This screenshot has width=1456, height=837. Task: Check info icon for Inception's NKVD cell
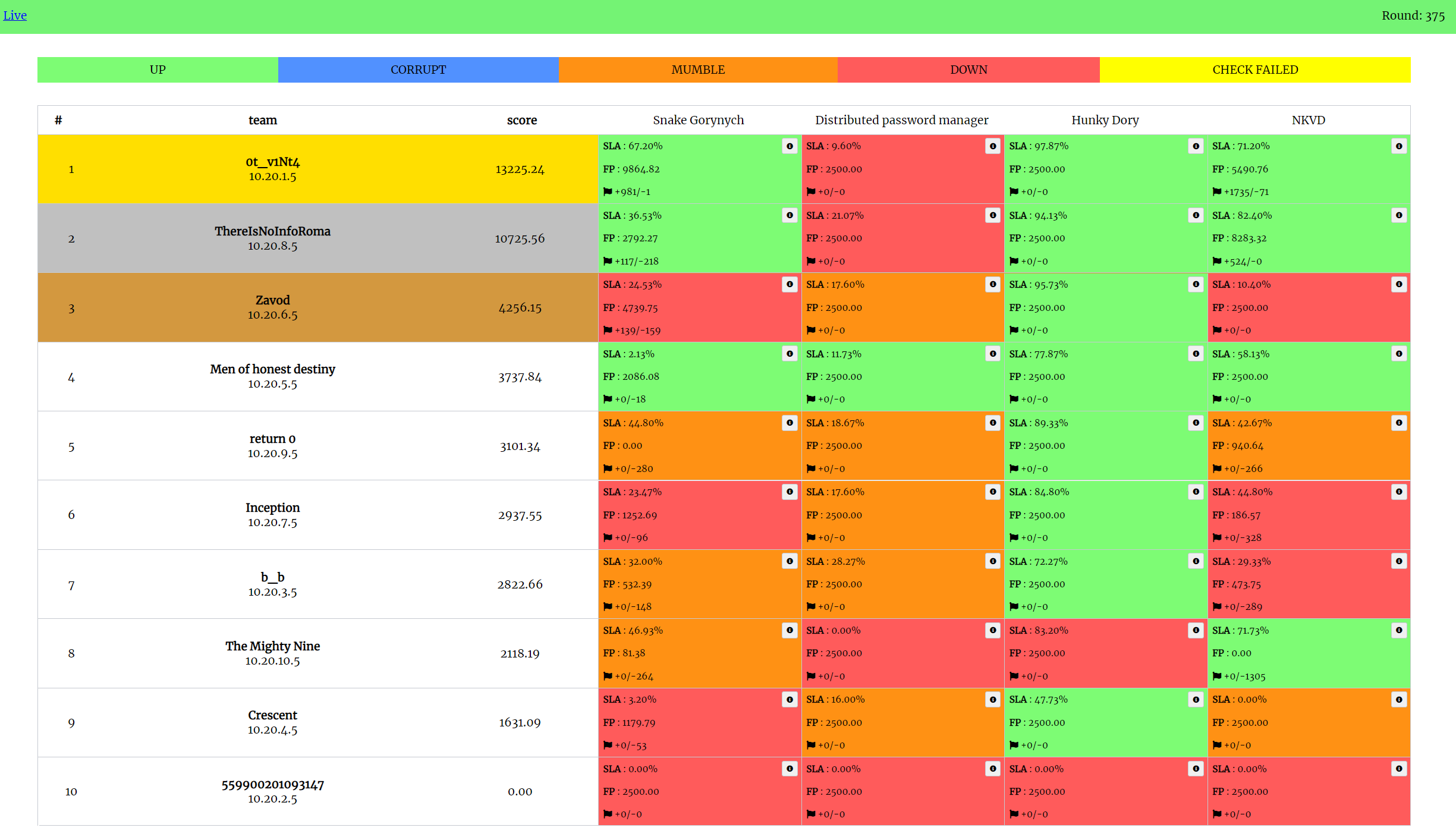[1400, 492]
